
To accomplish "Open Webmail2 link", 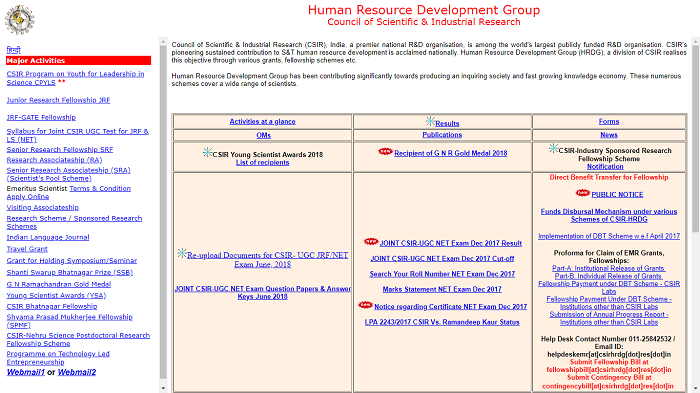I will 77,372.
